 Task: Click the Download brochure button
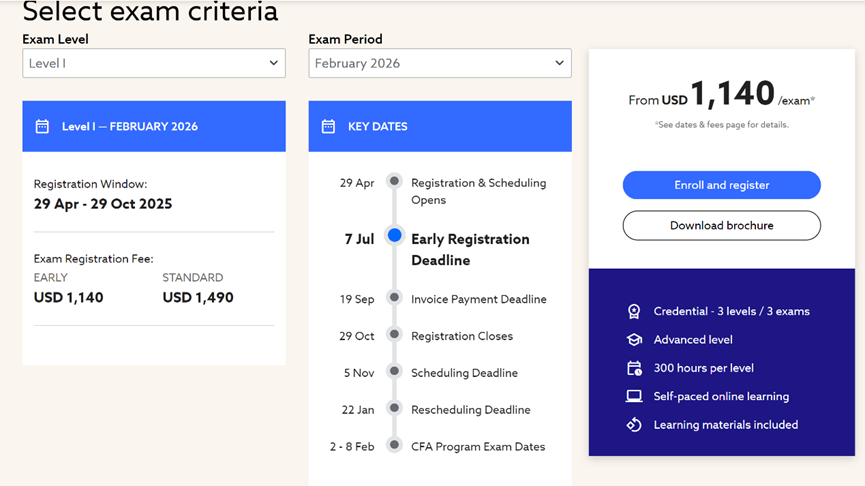tap(721, 226)
